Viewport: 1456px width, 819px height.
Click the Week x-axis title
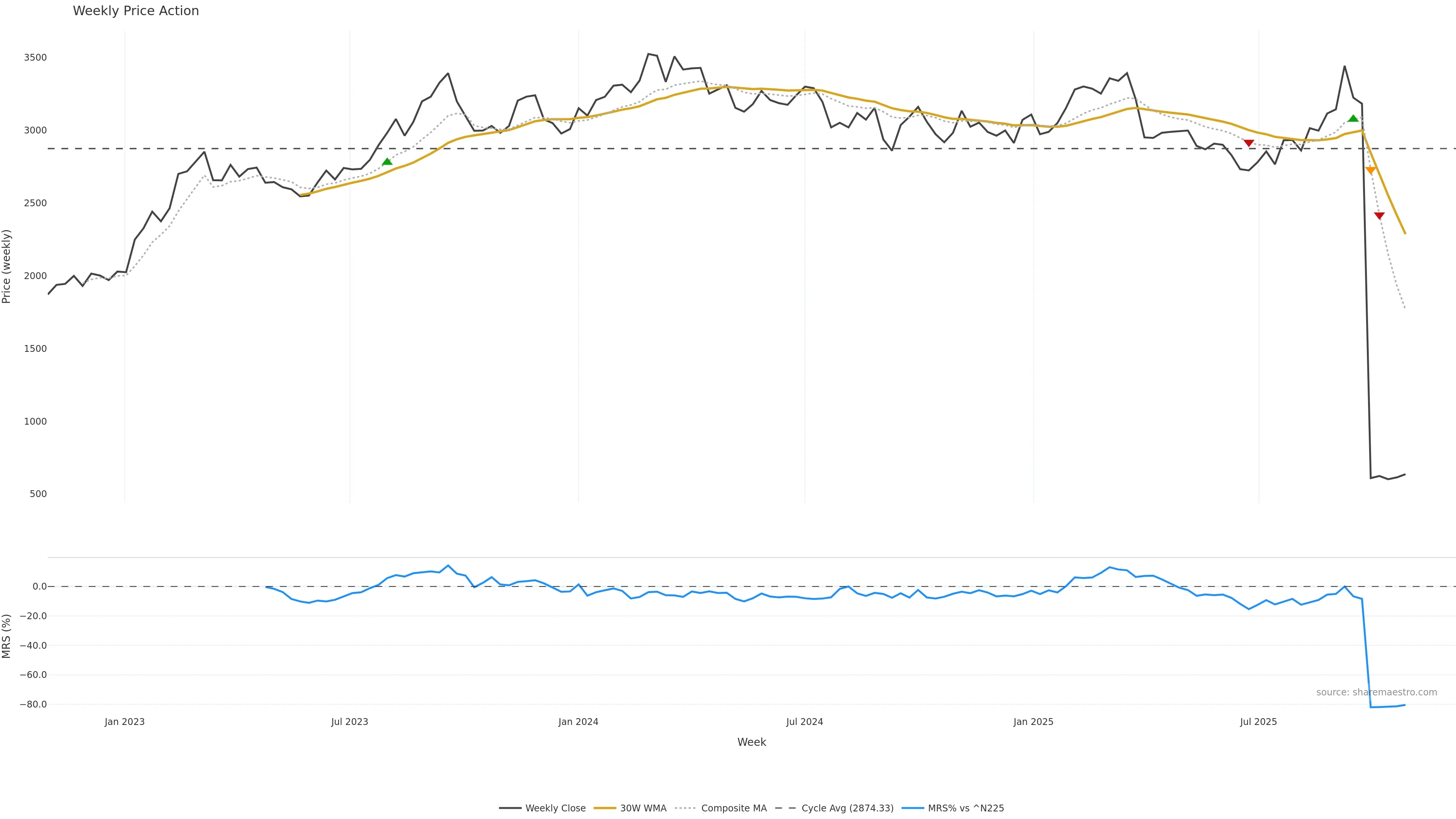point(751,742)
